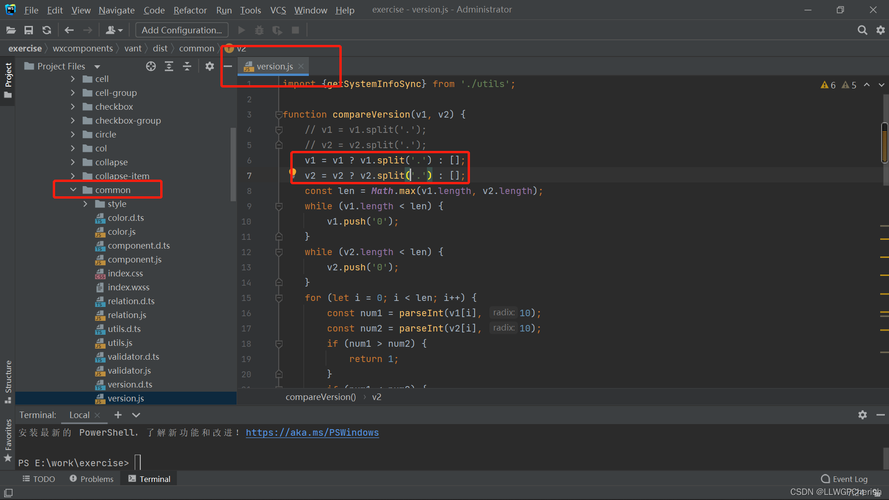Open the File menu
This screenshot has height=500, width=889.
point(31,10)
